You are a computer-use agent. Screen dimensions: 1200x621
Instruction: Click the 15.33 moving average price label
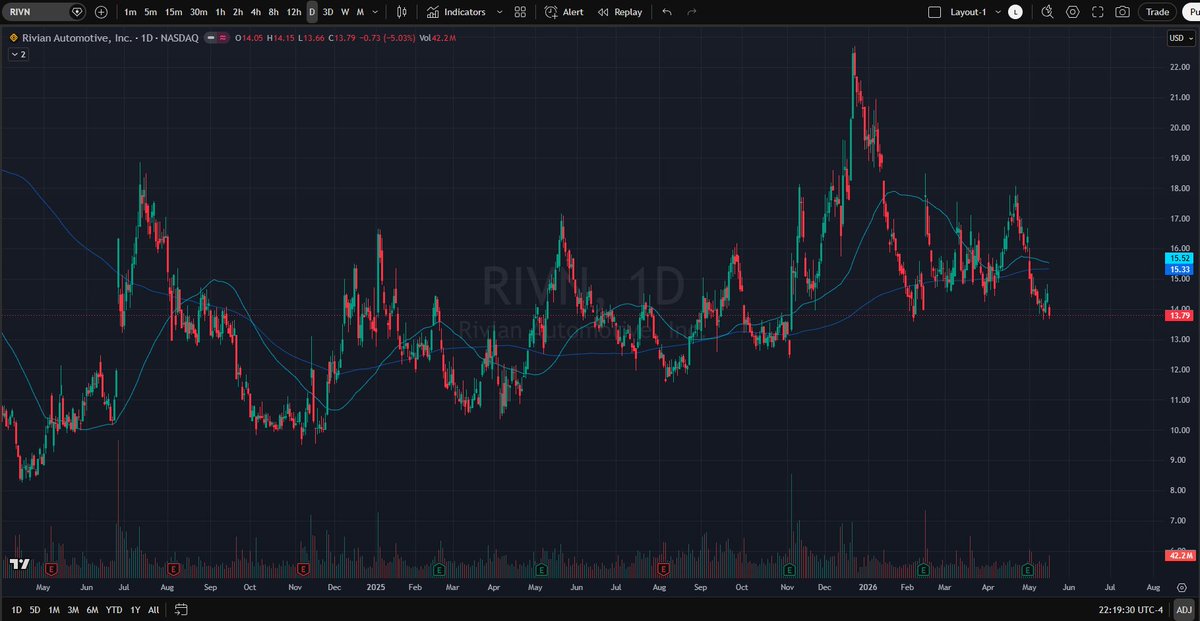click(x=1179, y=269)
